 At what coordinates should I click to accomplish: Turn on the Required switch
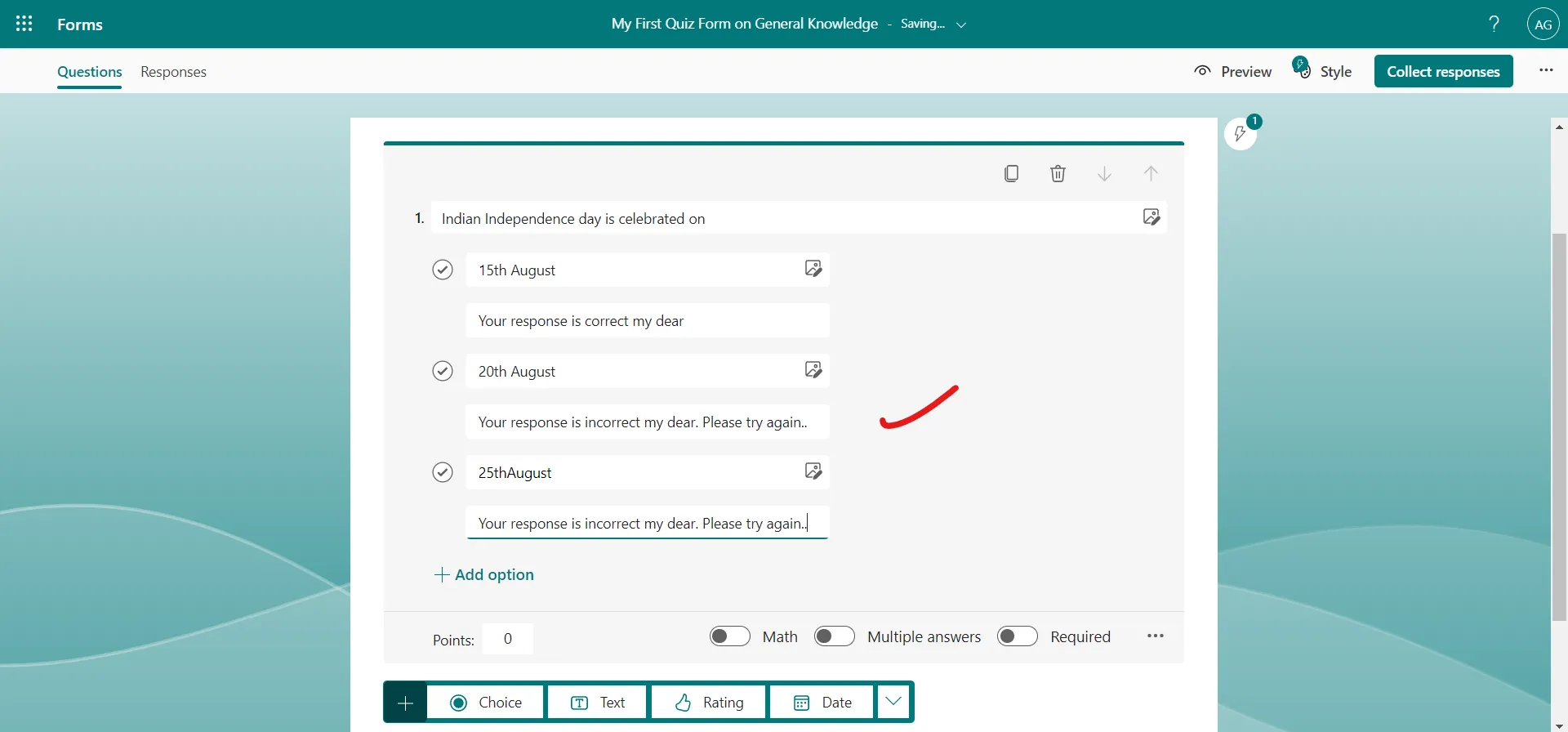1018,636
